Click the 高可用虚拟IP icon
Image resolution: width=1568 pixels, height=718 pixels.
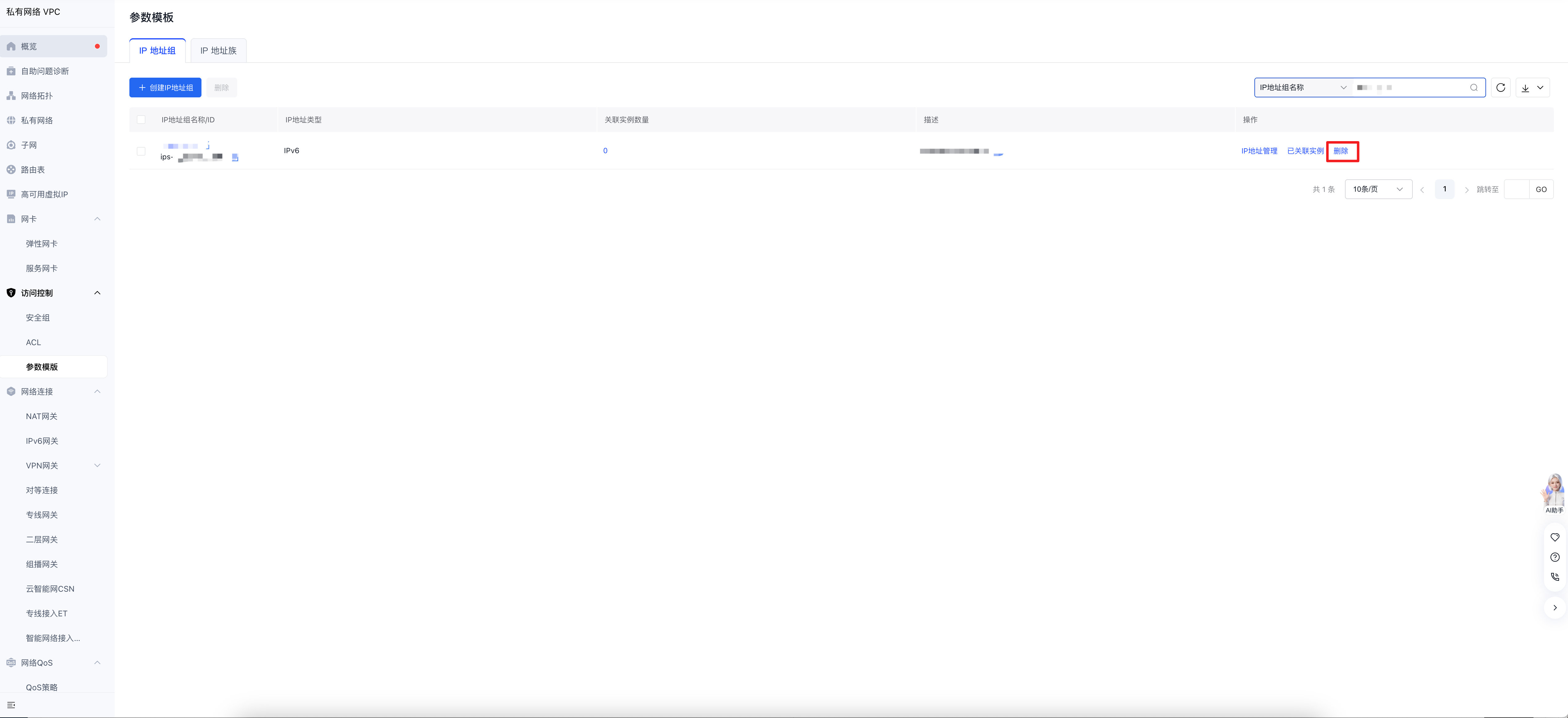11,194
